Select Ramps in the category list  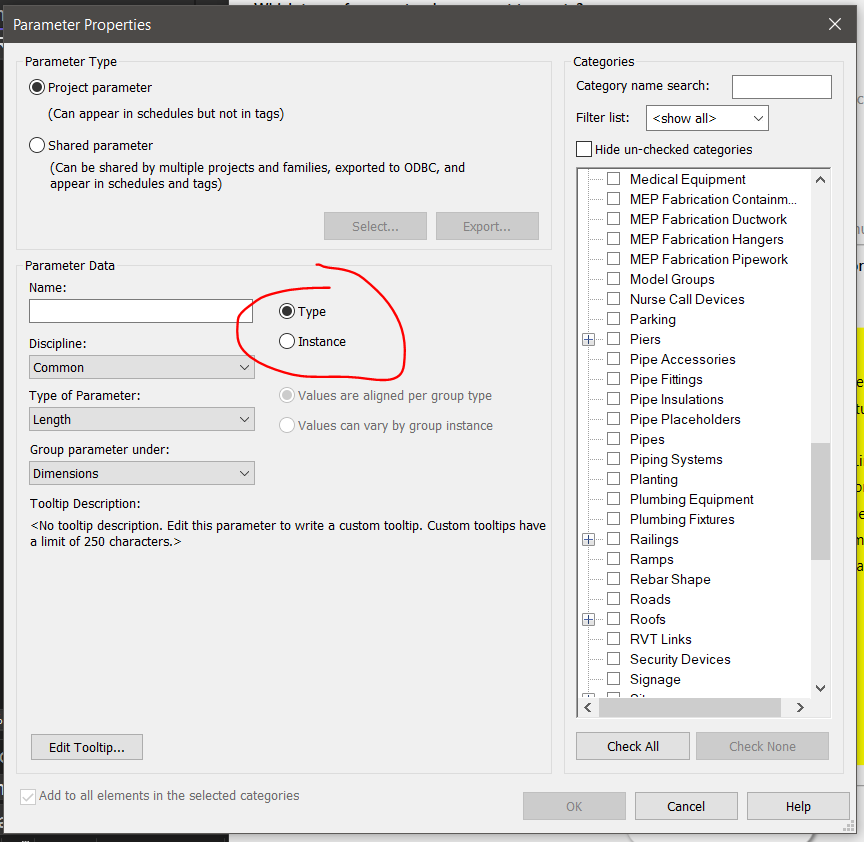point(651,559)
